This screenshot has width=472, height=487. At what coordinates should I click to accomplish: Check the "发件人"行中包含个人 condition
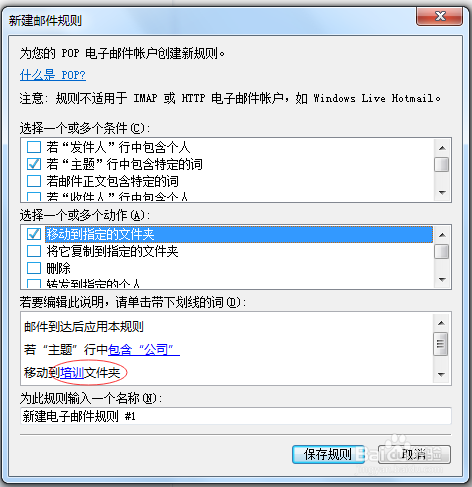click(x=34, y=147)
